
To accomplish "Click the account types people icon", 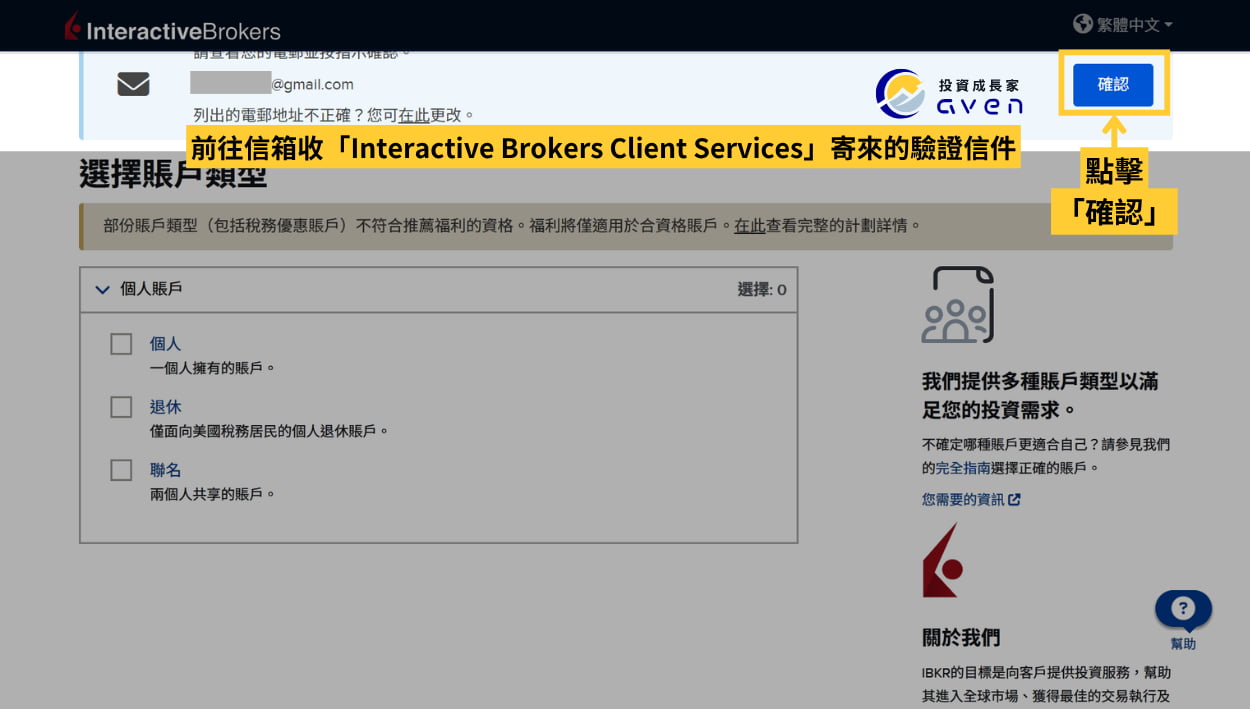I will pos(957,305).
